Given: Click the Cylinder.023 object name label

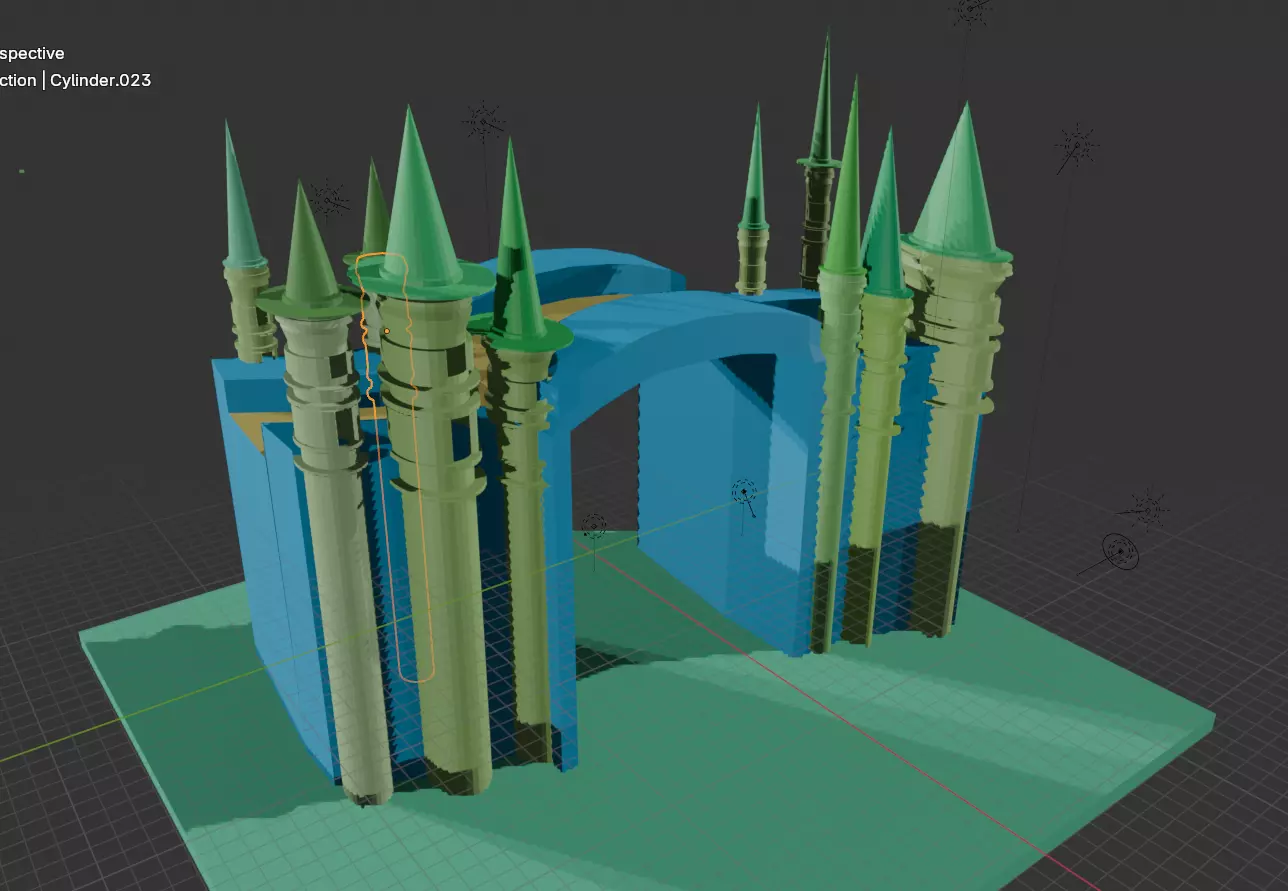Looking at the screenshot, I should [x=101, y=80].
